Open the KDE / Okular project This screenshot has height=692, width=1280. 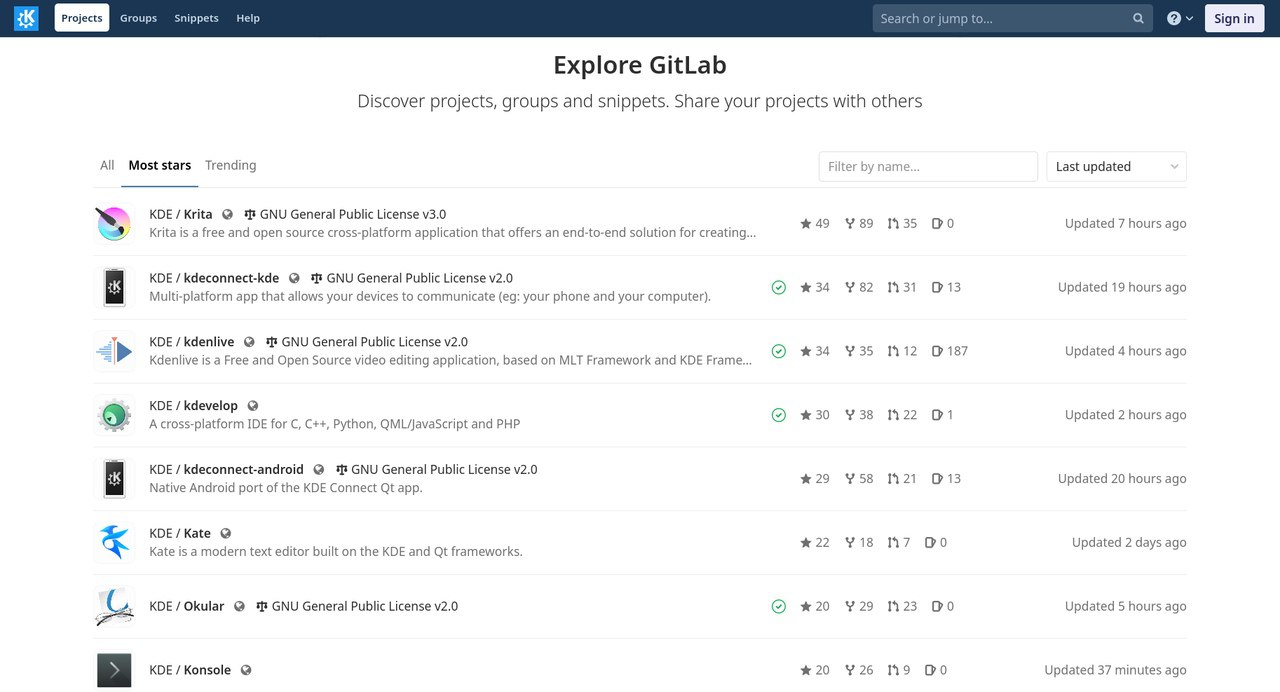[x=187, y=606]
